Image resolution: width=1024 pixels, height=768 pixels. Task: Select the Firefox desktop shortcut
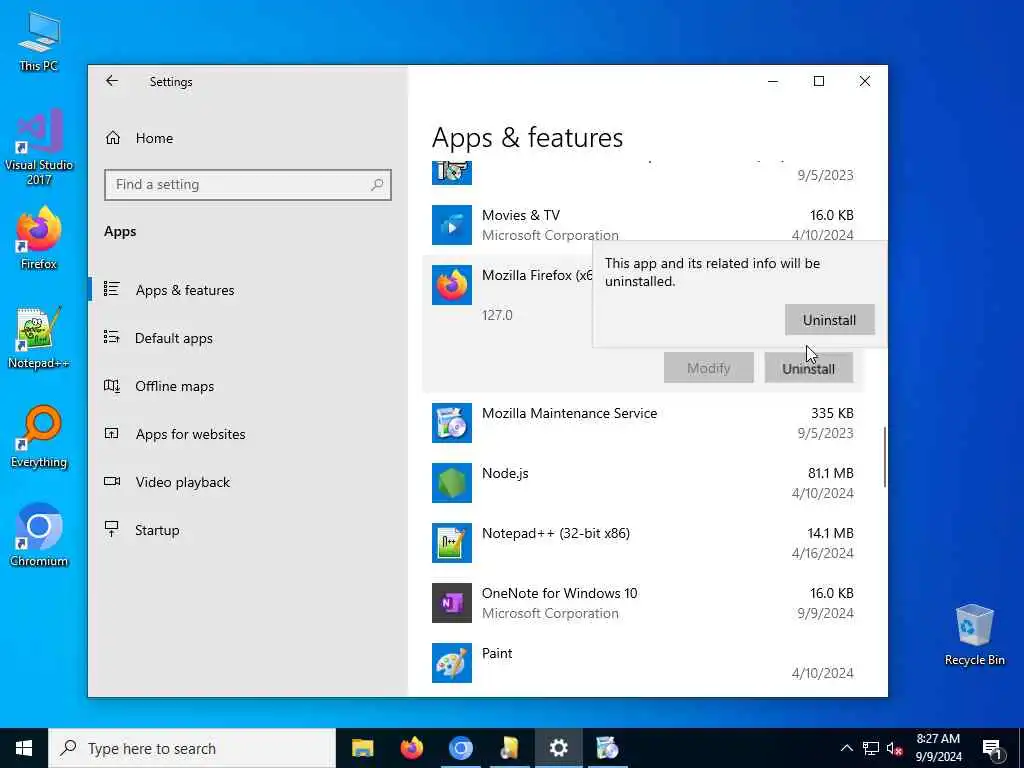pos(39,238)
